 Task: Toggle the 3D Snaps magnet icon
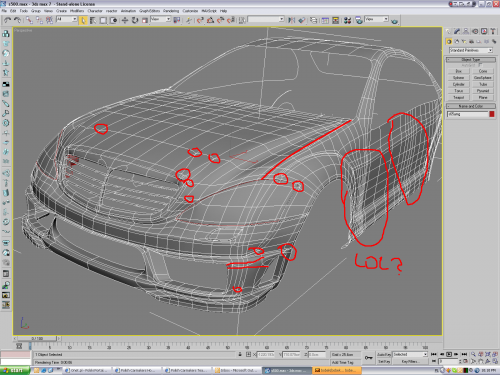[200, 20]
